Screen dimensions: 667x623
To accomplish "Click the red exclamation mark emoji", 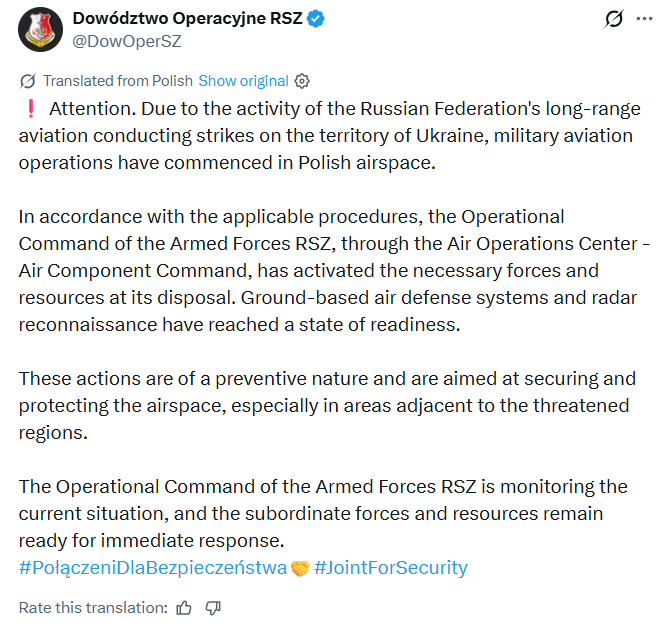I will [x=31, y=108].
